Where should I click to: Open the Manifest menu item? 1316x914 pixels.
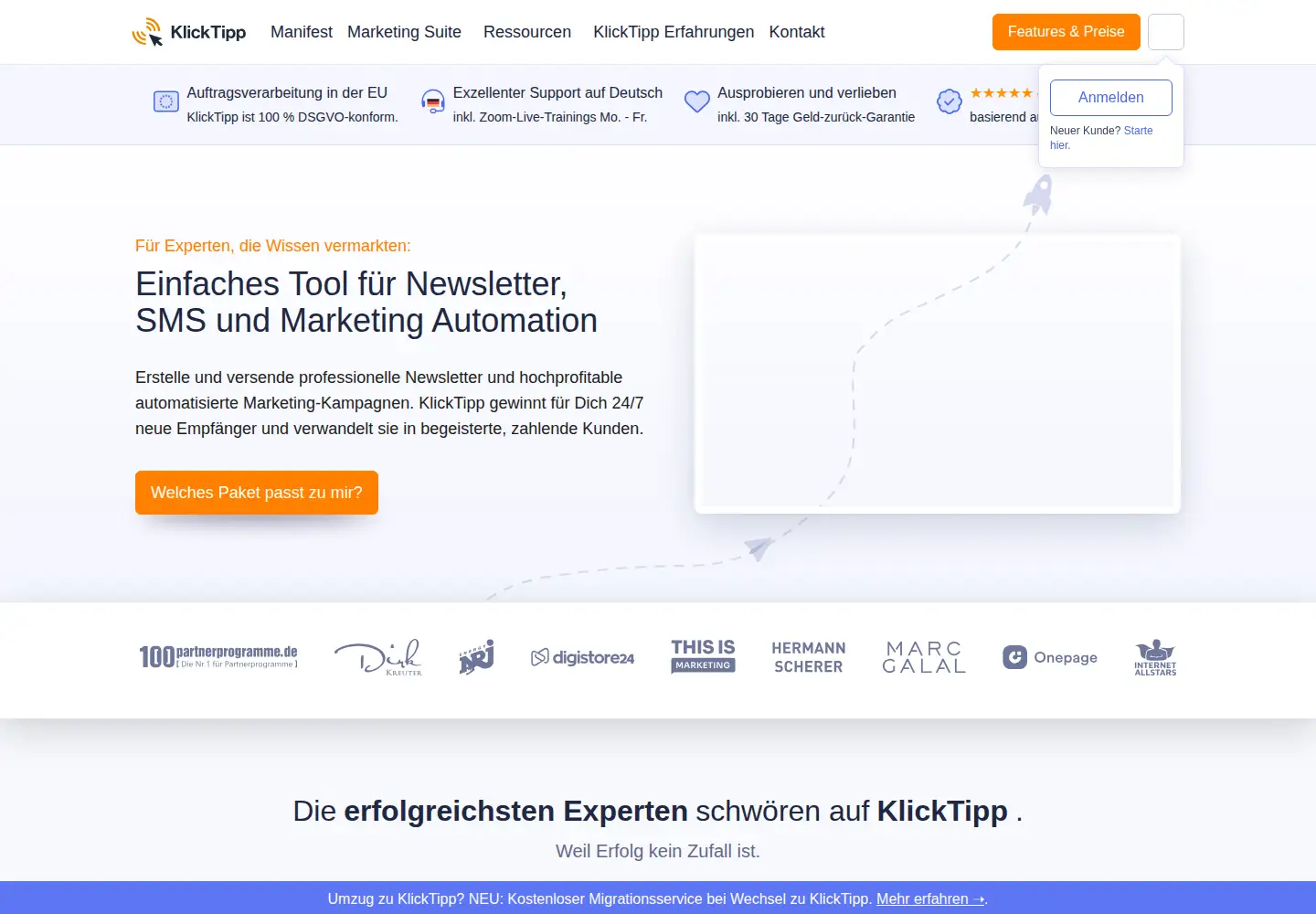(302, 32)
